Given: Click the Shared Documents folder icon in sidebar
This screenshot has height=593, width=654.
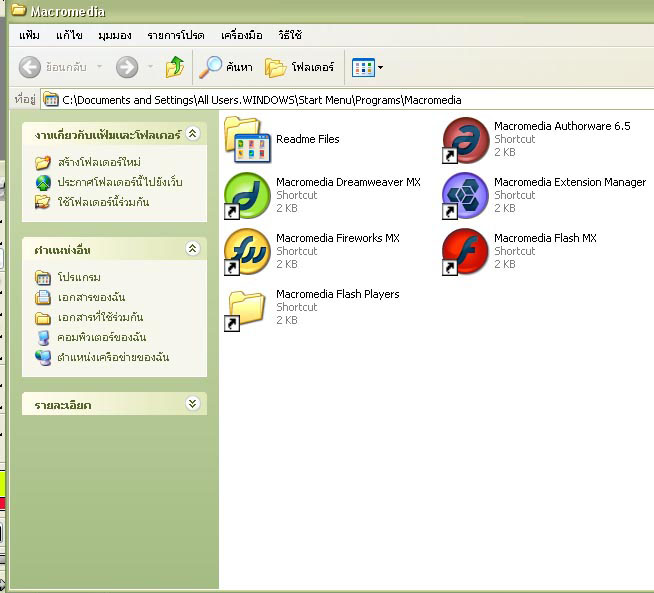Looking at the screenshot, I should pyautogui.click(x=43, y=318).
